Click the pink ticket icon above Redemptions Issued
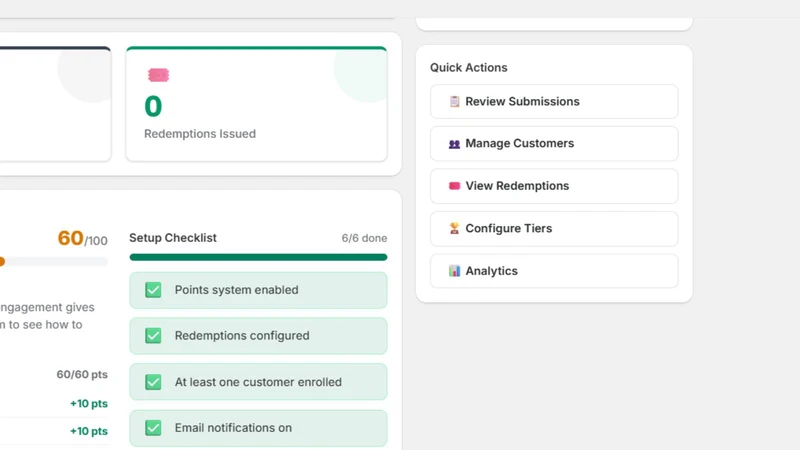The height and width of the screenshot is (450, 800). (158, 75)
